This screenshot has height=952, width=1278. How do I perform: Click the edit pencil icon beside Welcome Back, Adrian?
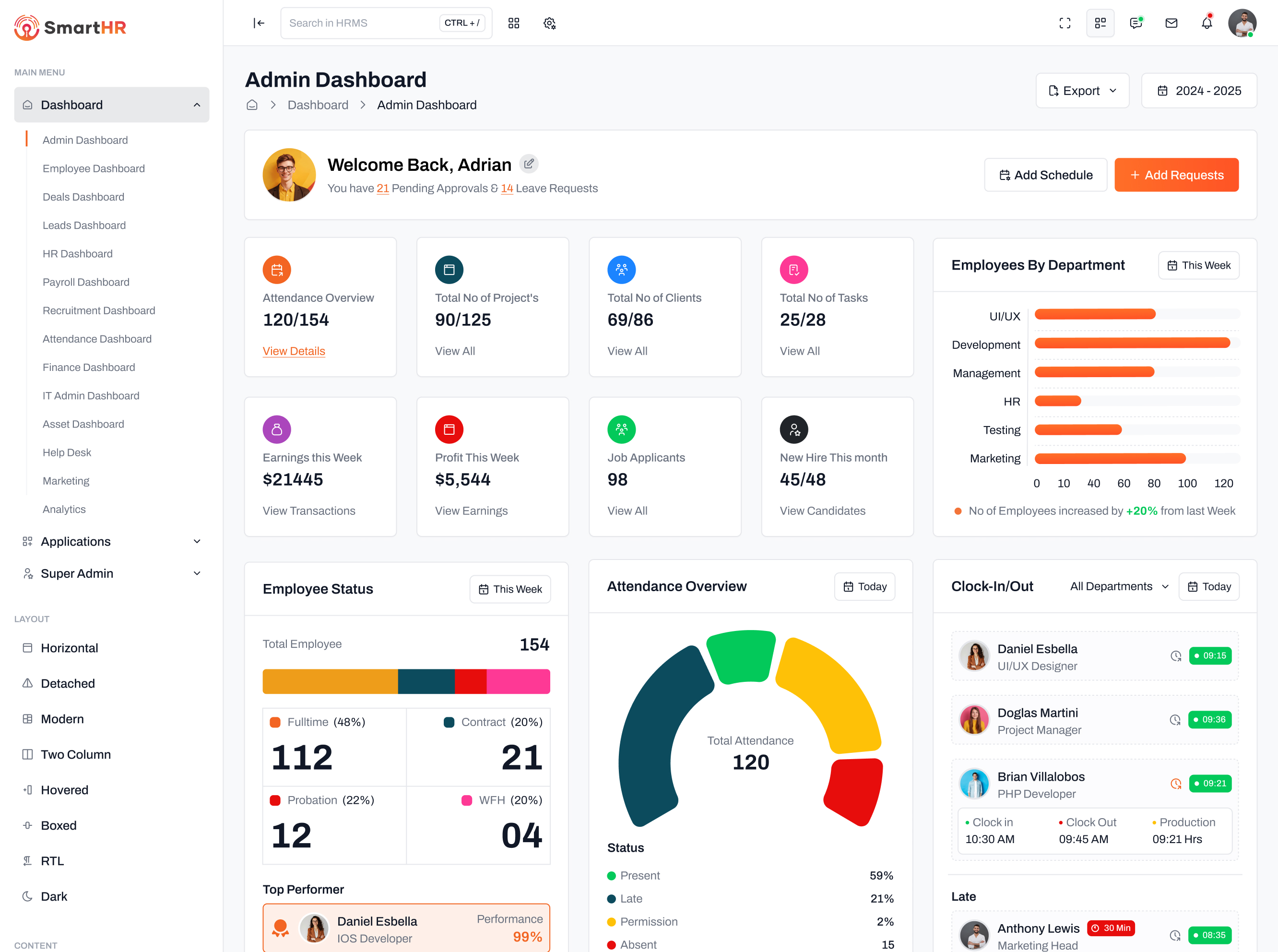point(529,164)
